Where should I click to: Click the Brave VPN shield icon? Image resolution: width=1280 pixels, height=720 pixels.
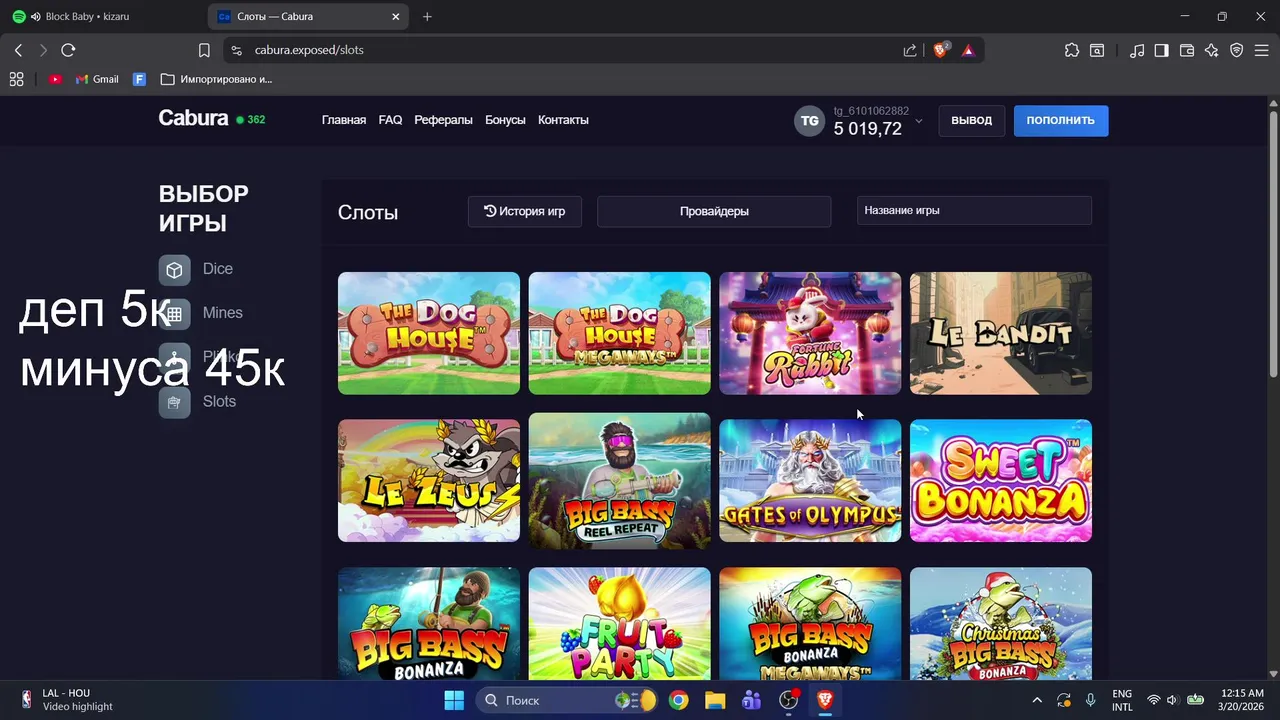(1237, 50)
